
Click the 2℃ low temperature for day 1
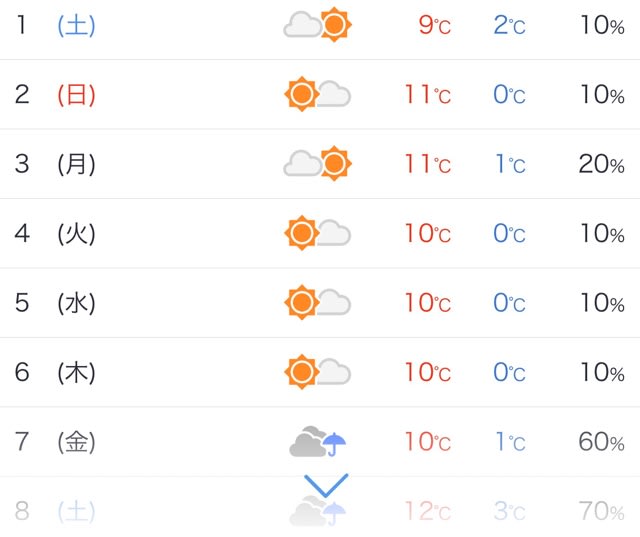[x=509, y=25]
